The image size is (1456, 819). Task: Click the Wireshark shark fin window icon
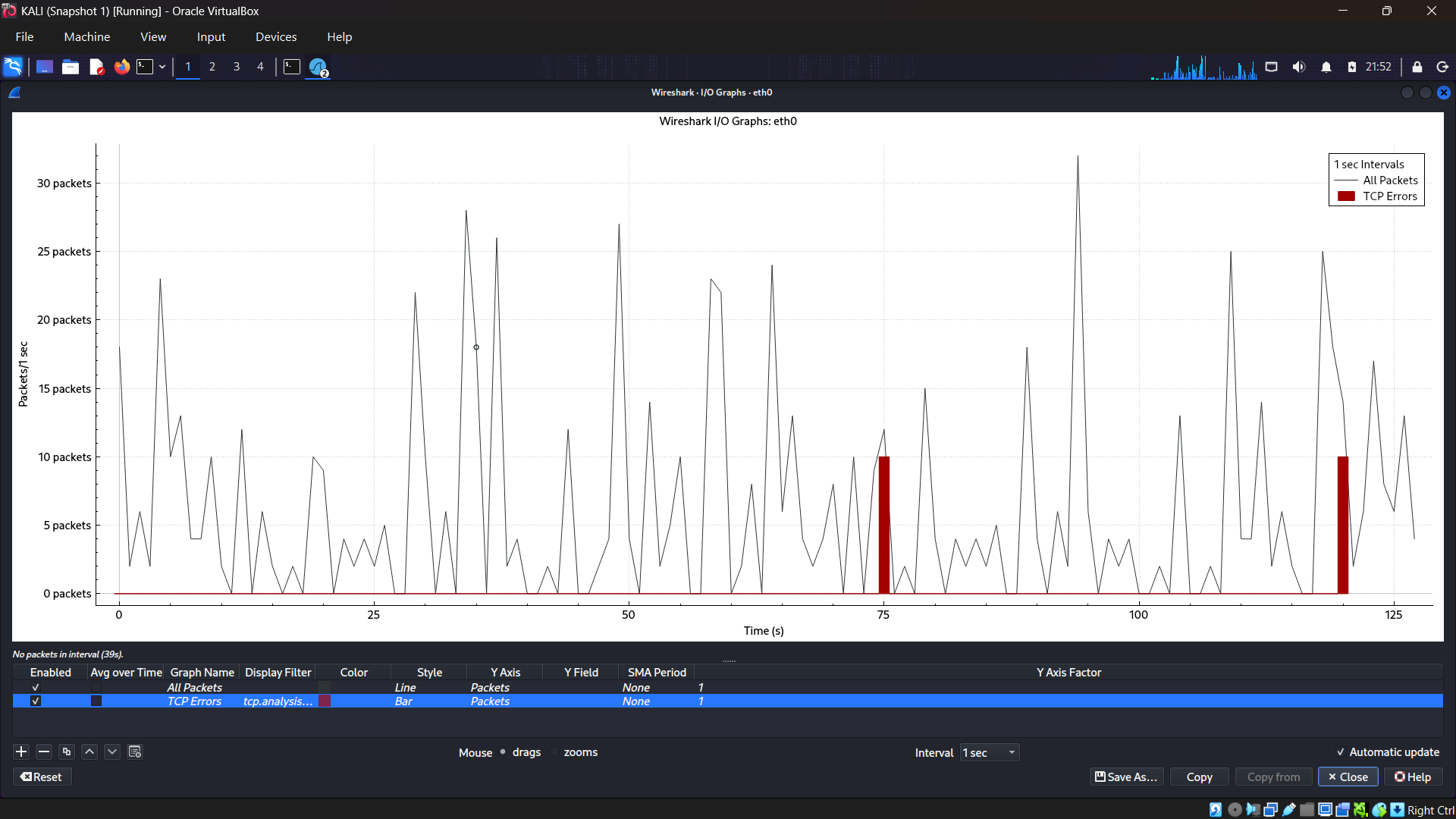click(14, 93)
